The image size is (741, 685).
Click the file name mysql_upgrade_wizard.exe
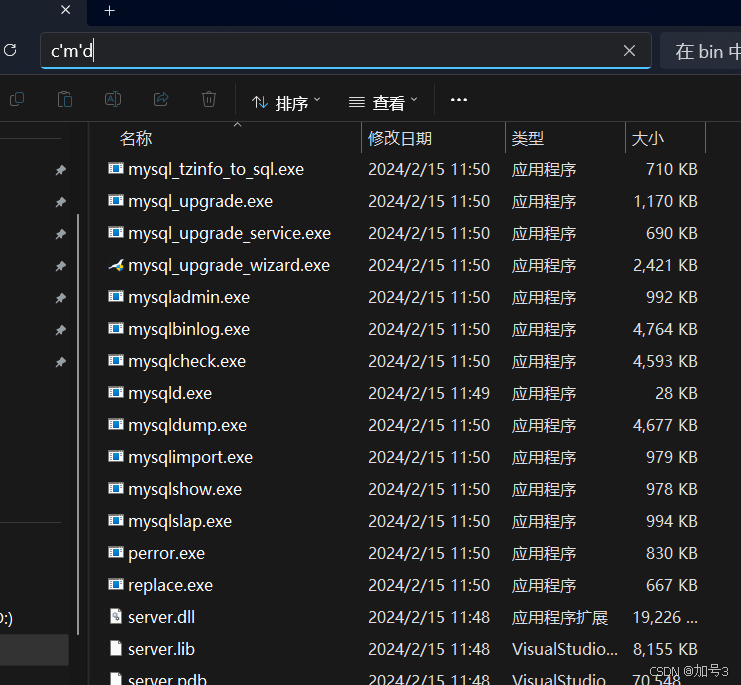click(229, 265)
